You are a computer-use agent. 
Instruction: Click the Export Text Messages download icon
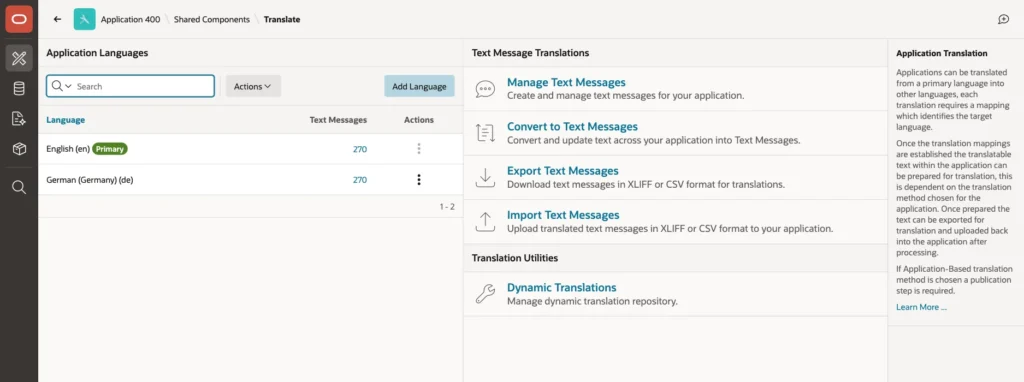coord(485,178)
